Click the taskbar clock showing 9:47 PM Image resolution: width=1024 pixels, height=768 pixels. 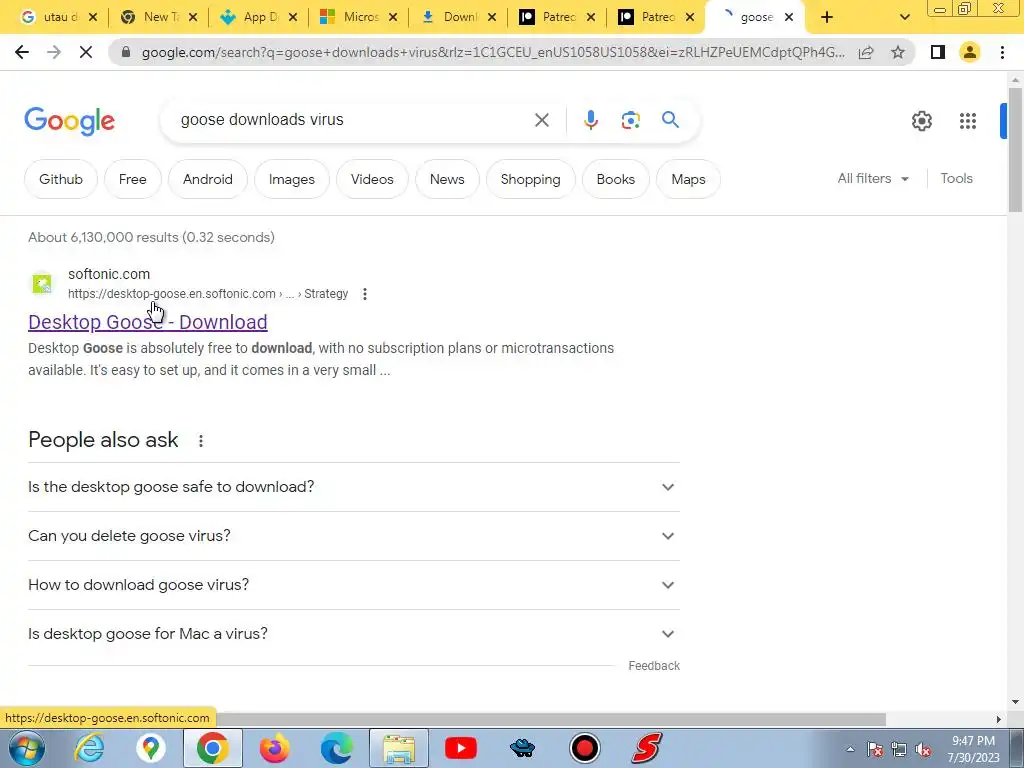tap(973, 749)
